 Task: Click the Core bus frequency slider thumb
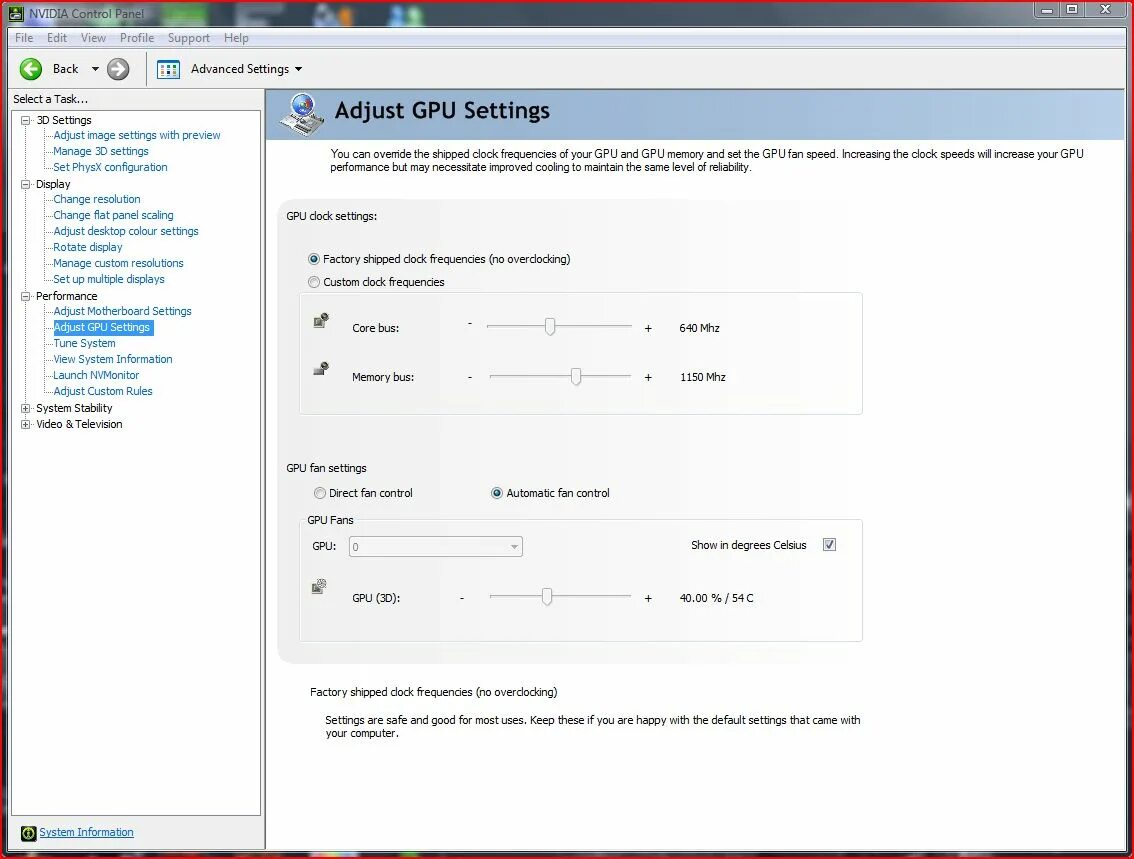[x=550, y=327]
